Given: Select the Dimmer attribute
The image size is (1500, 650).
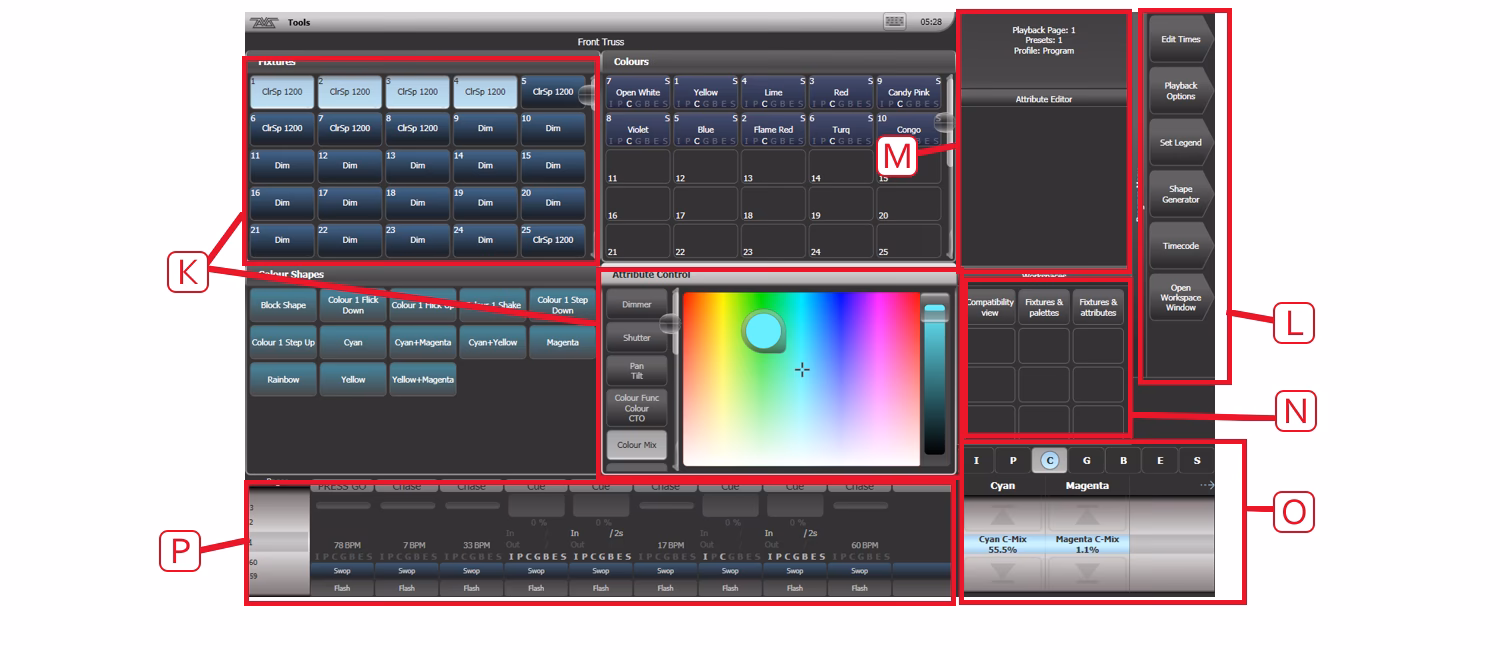Looking at the screenshot, I should pyautogui.click(x=637, y=302).
